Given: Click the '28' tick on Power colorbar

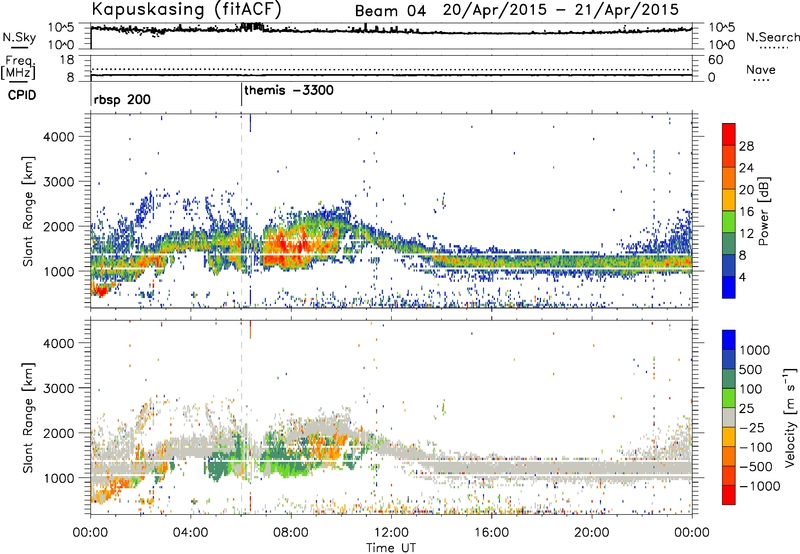Looking at the screenshot, I should 746,146.
